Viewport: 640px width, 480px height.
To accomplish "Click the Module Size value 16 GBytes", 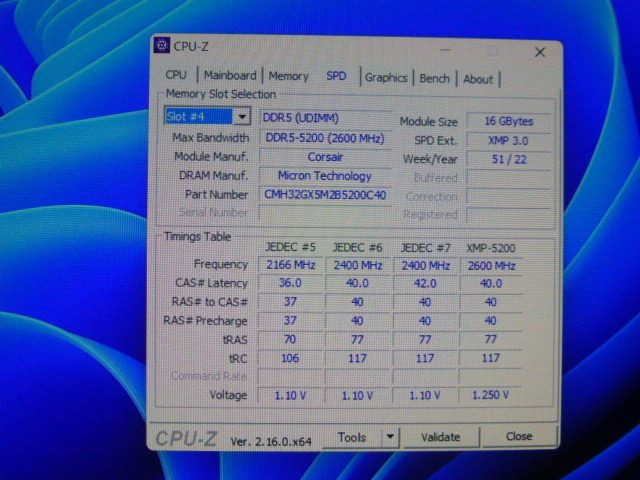I will coord(509,121).
